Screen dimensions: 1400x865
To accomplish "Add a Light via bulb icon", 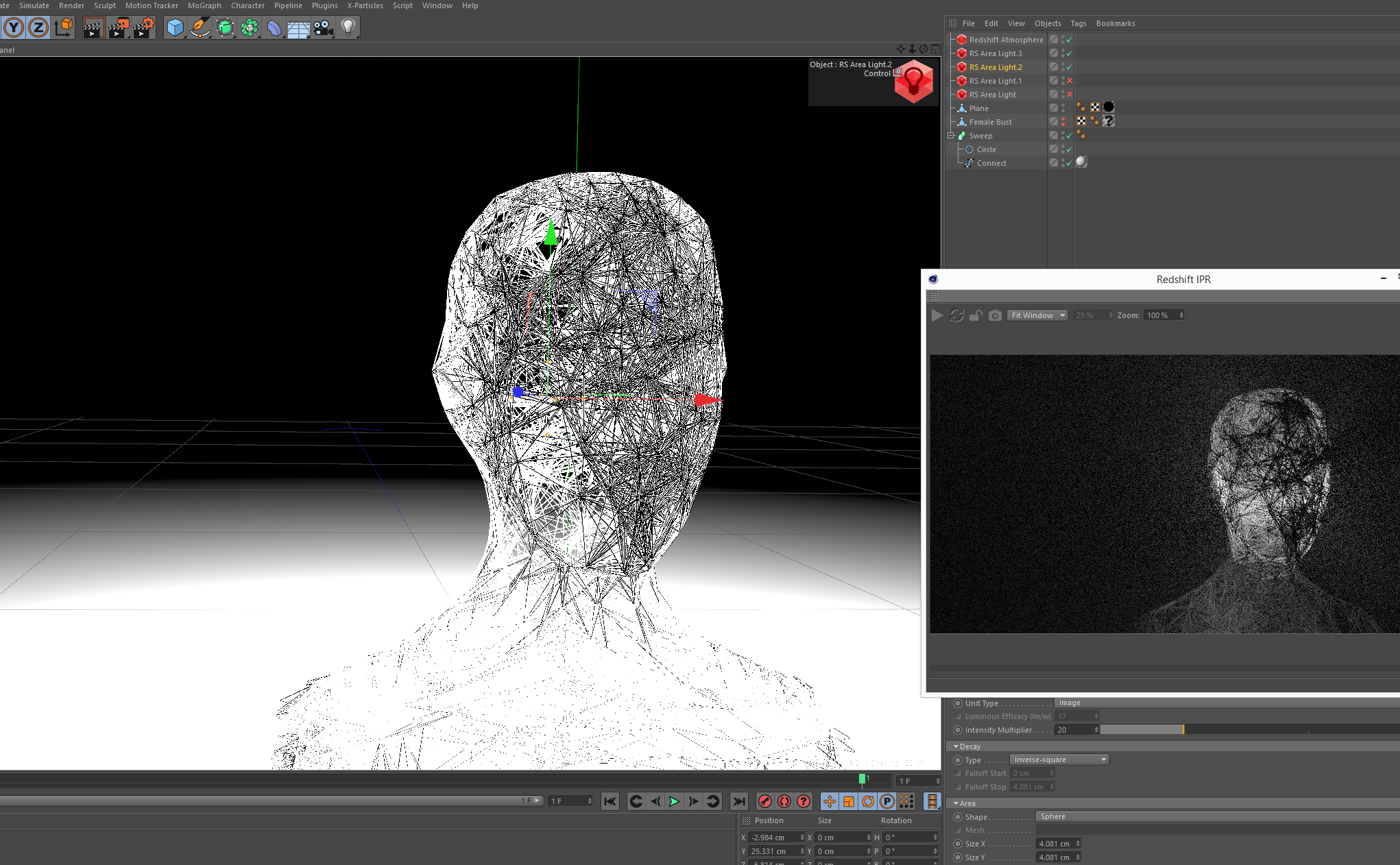I will 348,27.
